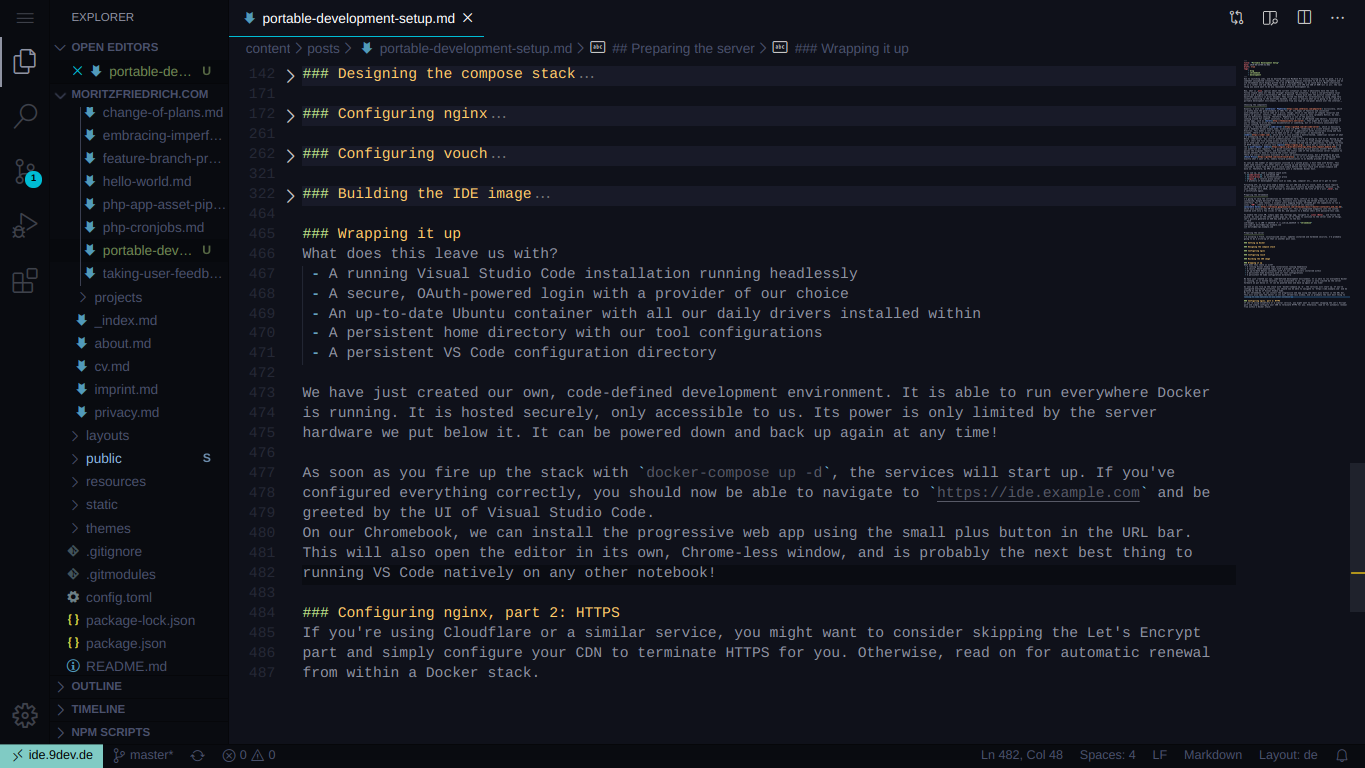Change end of line sequence LF
This screenshot has width=1365, height=768.
coord(1160,755)
